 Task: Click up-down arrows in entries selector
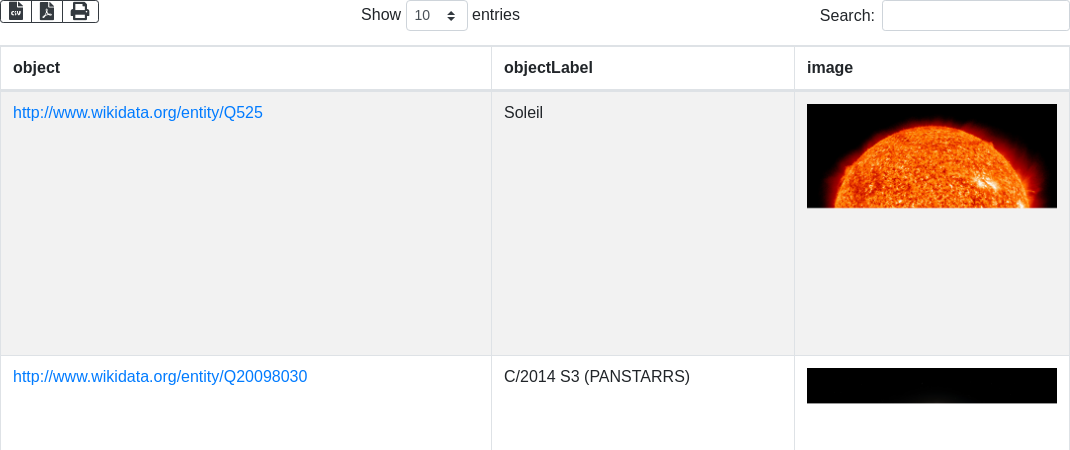pyautogui.click(x=451, y=16)
